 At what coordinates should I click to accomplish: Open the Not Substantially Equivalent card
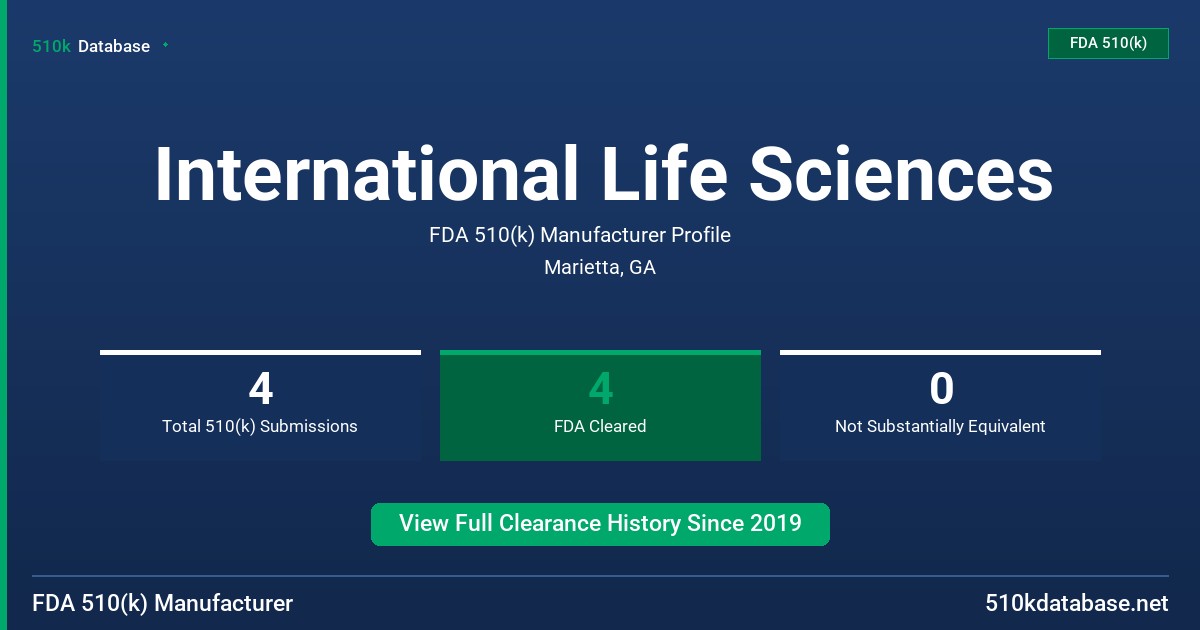(940, 405)
